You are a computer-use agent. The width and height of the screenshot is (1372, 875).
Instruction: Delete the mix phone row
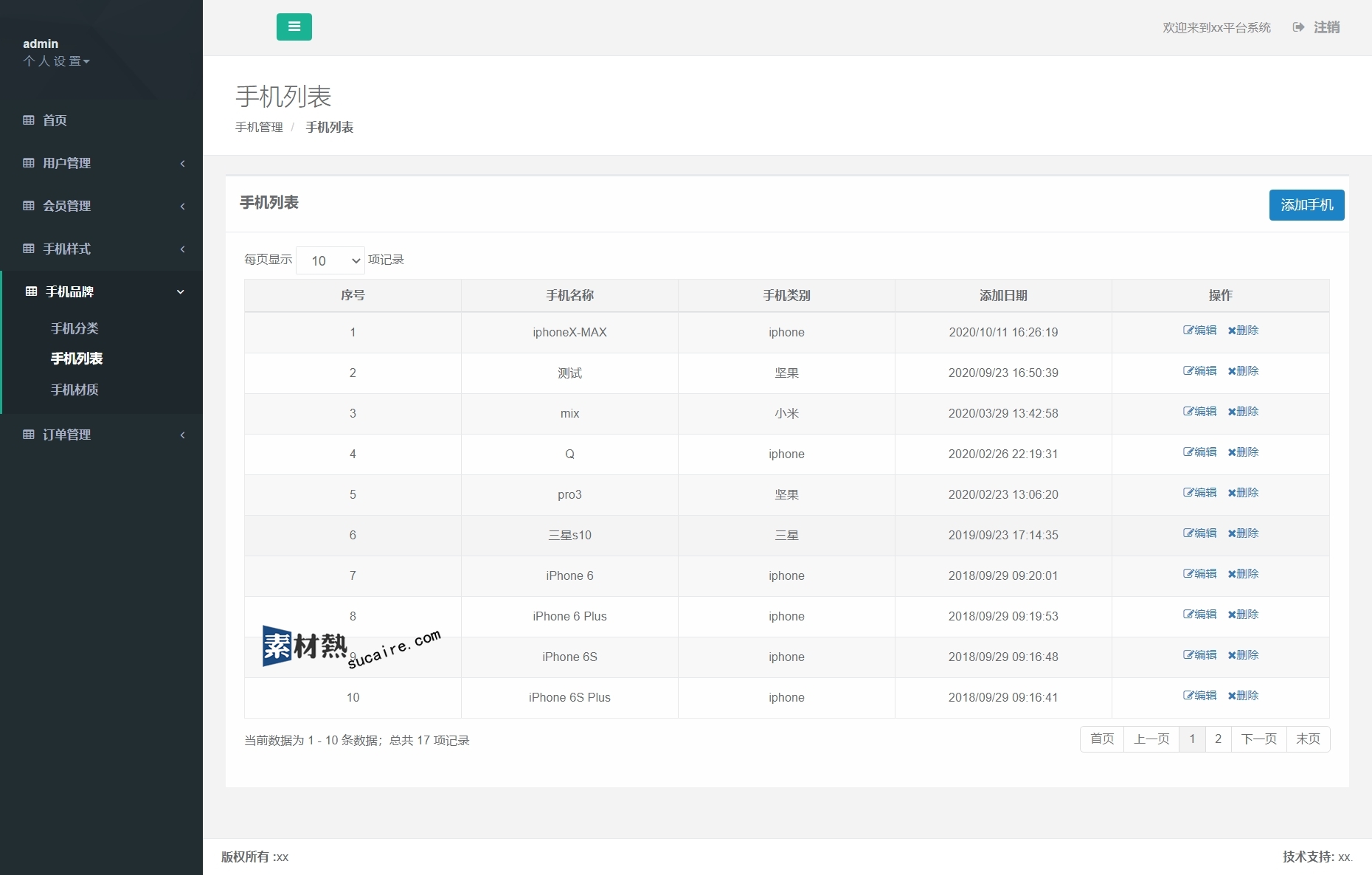point(1243,412)
